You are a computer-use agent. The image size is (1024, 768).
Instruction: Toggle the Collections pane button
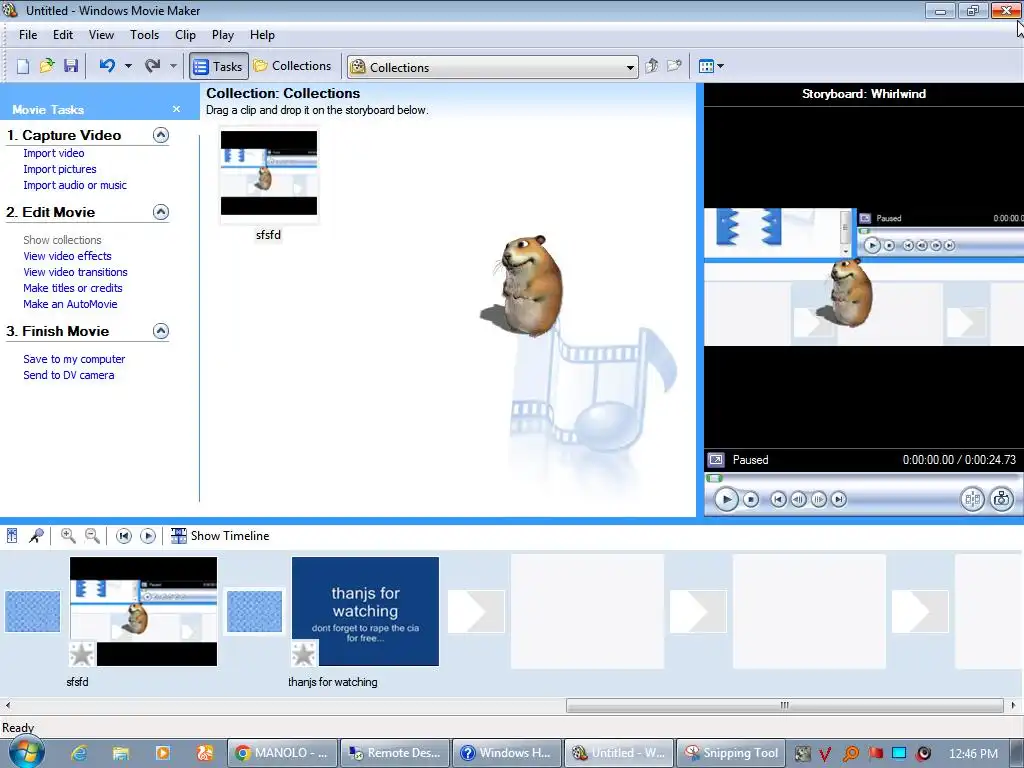pyautogui.click(x=293, y=66)
